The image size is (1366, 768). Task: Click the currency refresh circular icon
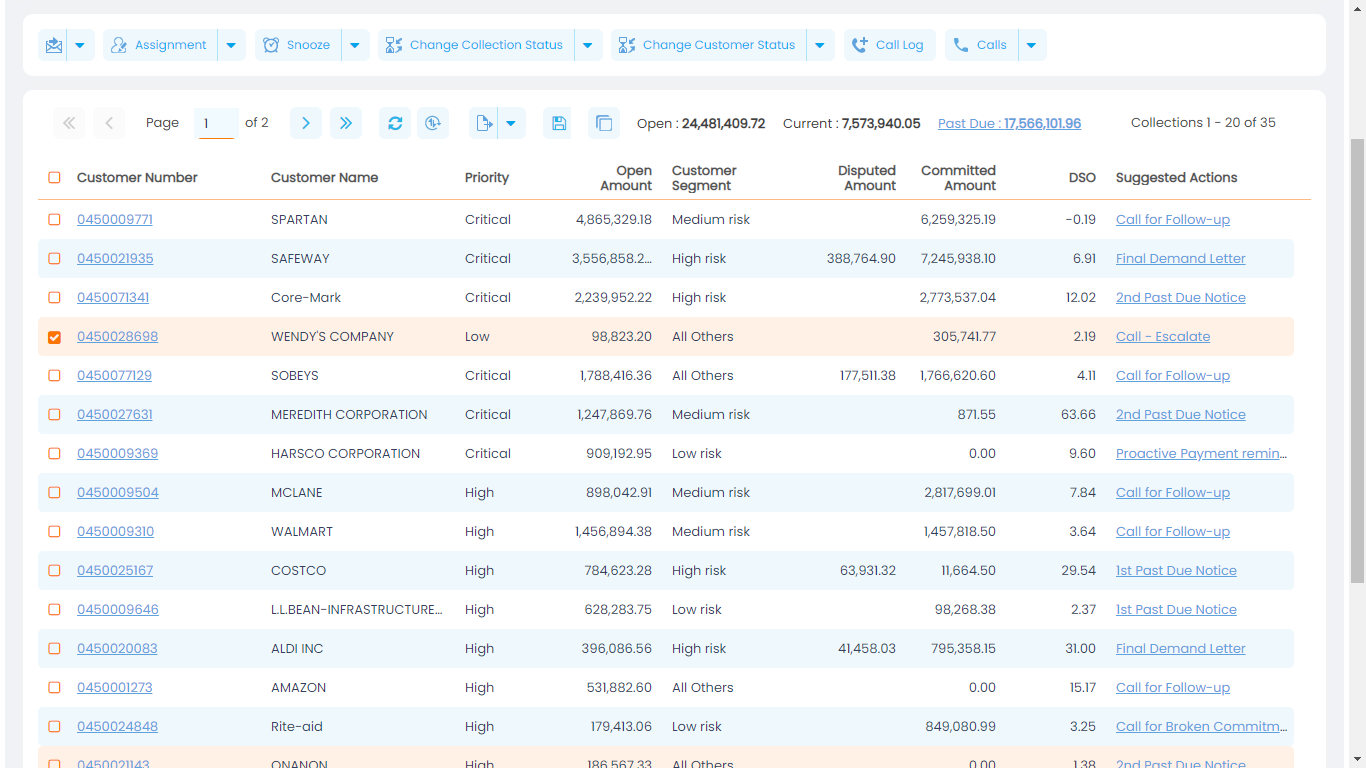pos(433,123)
